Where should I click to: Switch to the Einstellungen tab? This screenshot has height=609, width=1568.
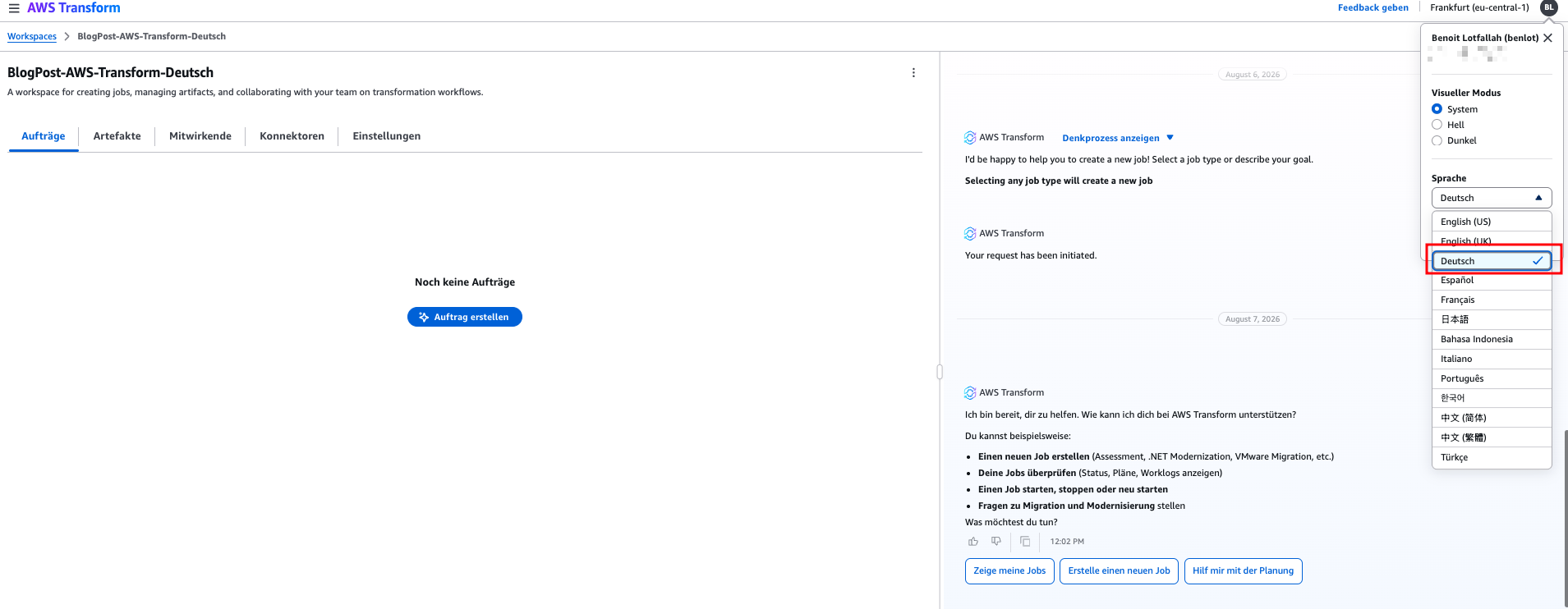pyautogui.click(x=387, y=136)
